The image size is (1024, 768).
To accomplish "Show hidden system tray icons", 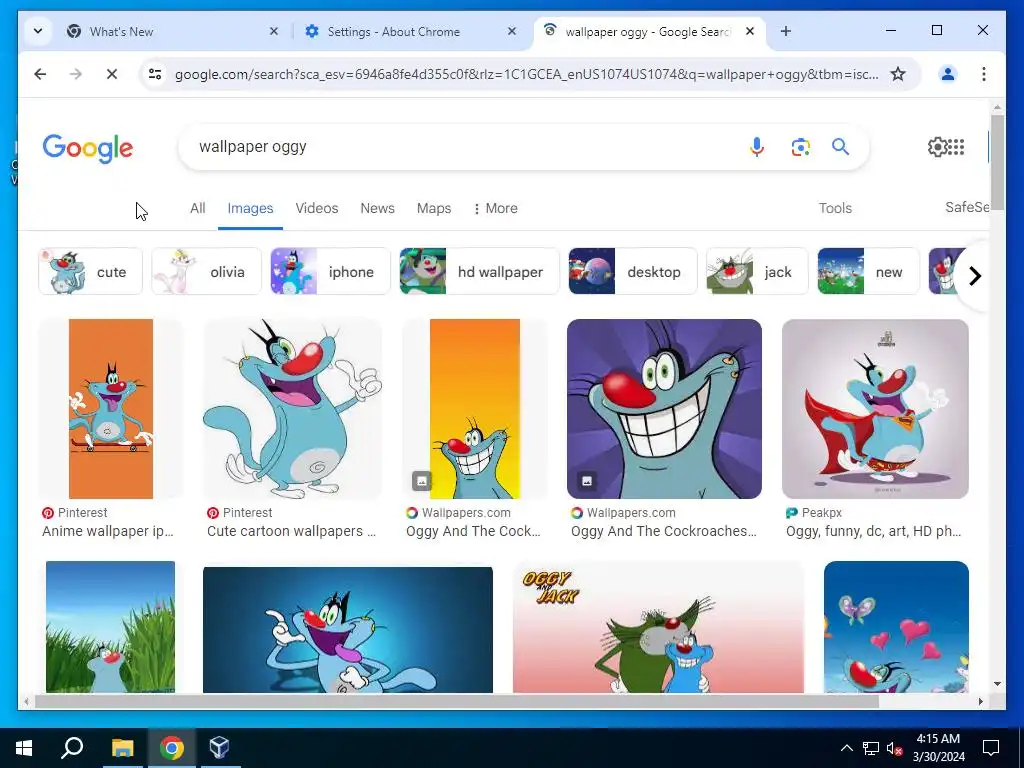I will [846, 748].
